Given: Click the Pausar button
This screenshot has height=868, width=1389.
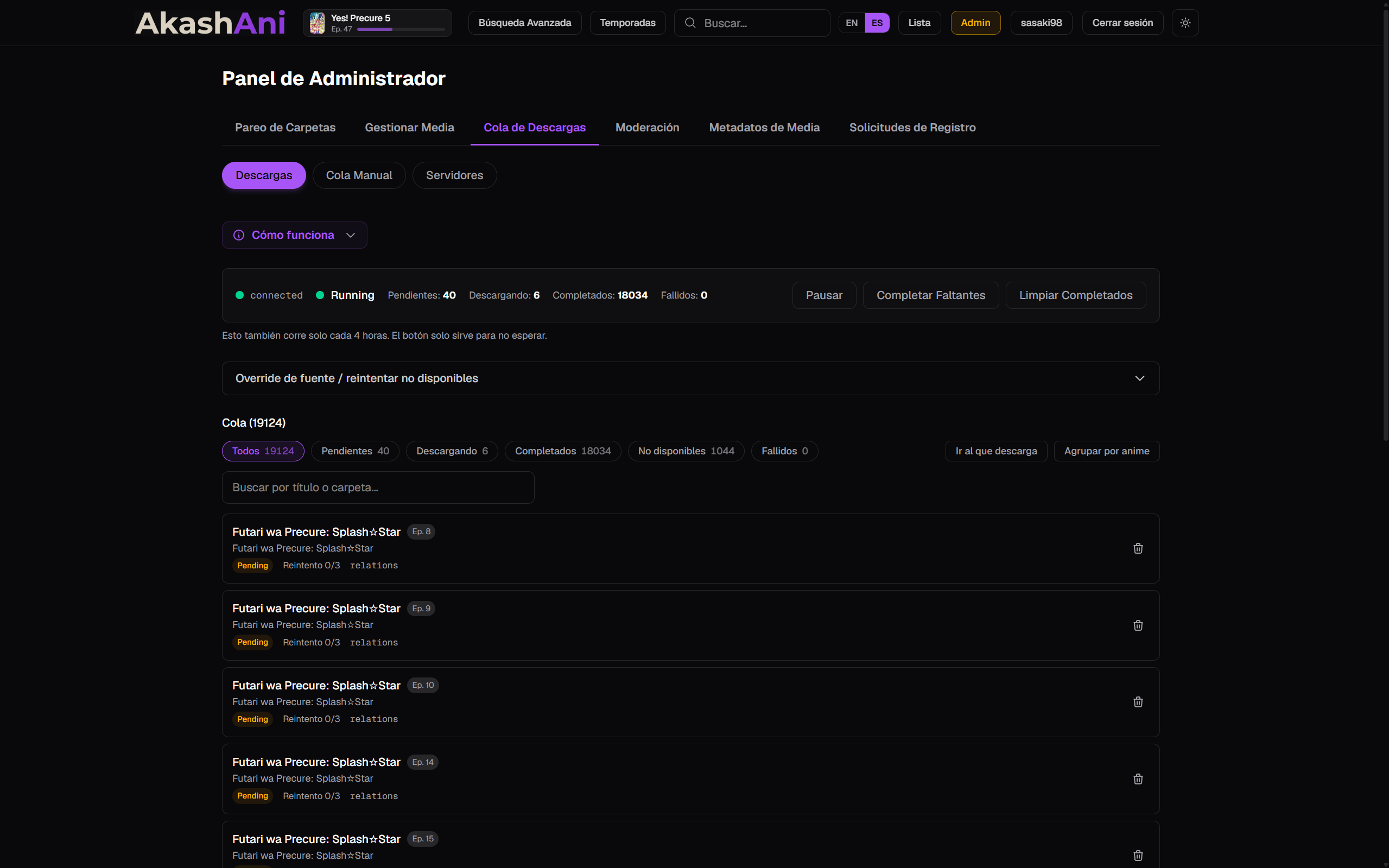Looking at the screenshot, I should 823,295.
